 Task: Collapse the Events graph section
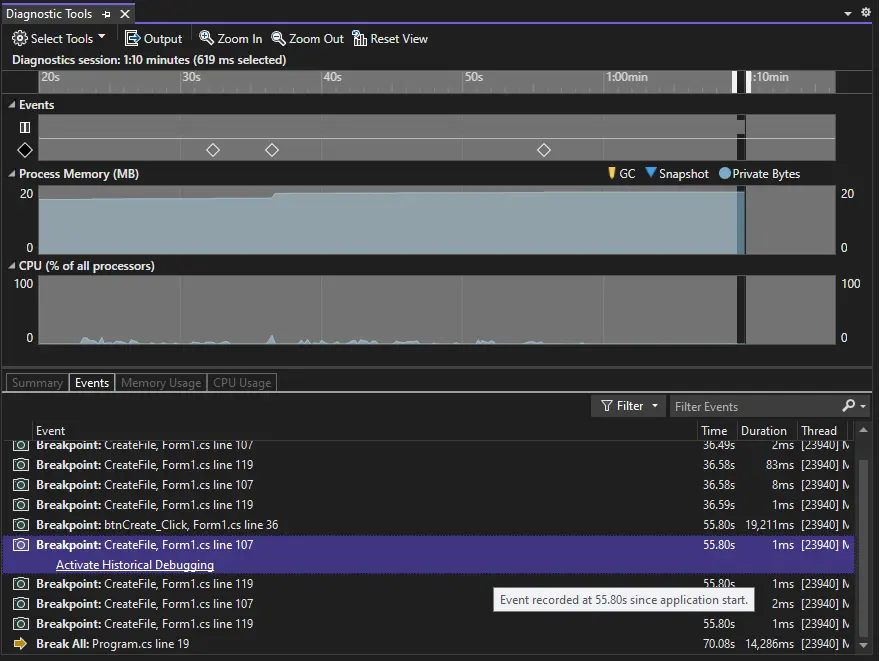[x=12, y=105]
